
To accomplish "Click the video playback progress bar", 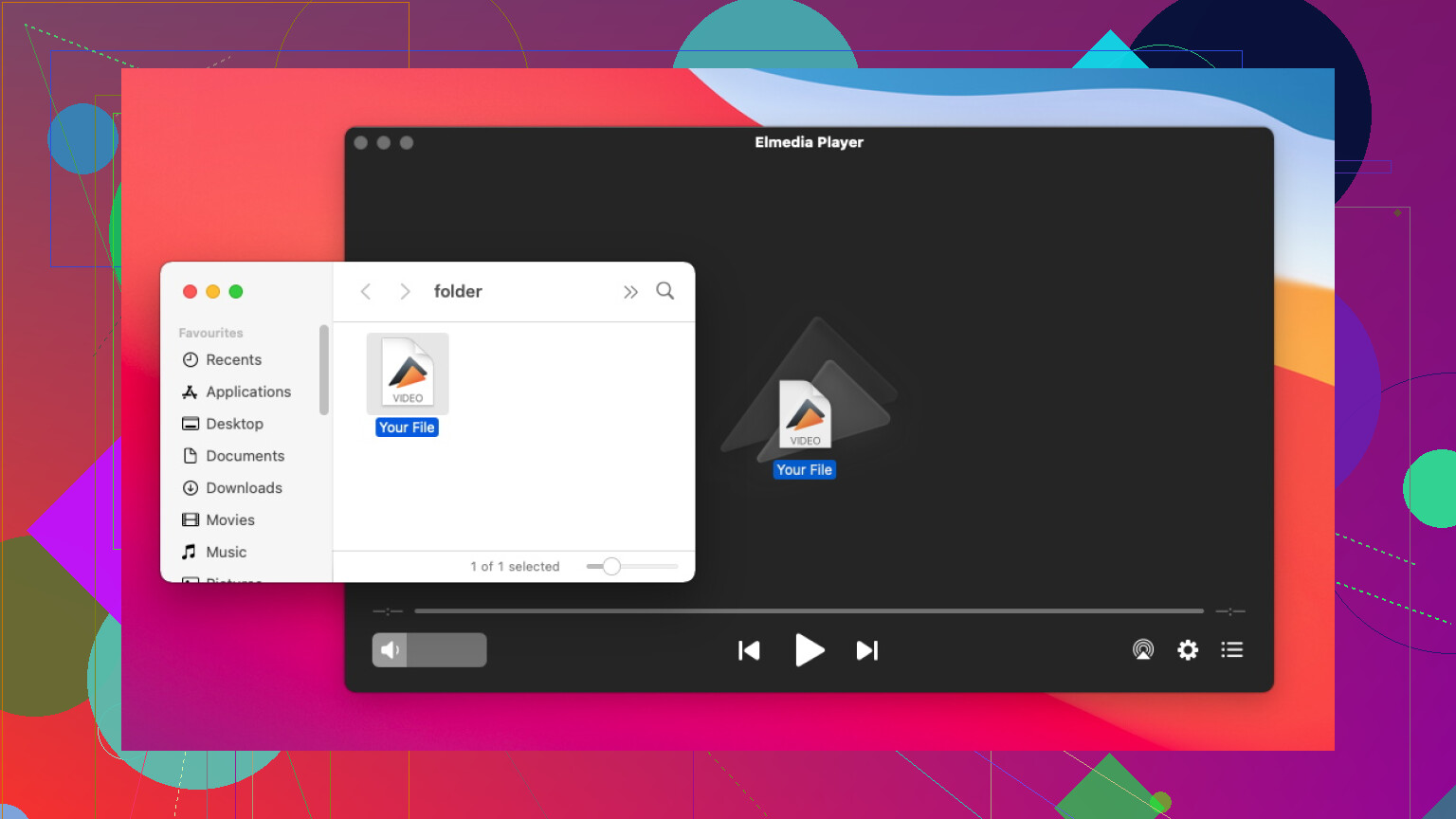I will tap(809, 611).
